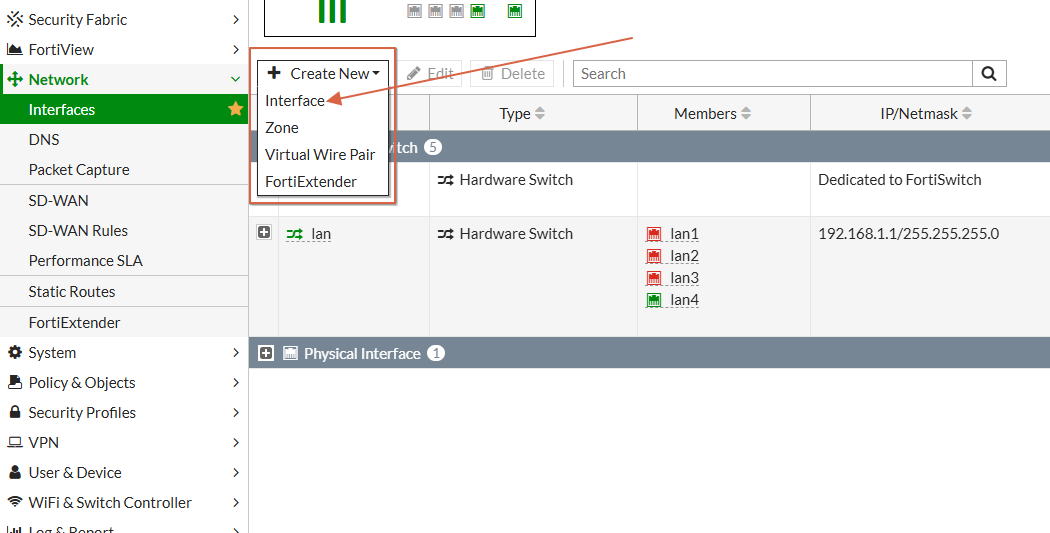Expand the User & Device chevron
The height and width of the screenshot is (533, 1050).
[x=236, y=472]
